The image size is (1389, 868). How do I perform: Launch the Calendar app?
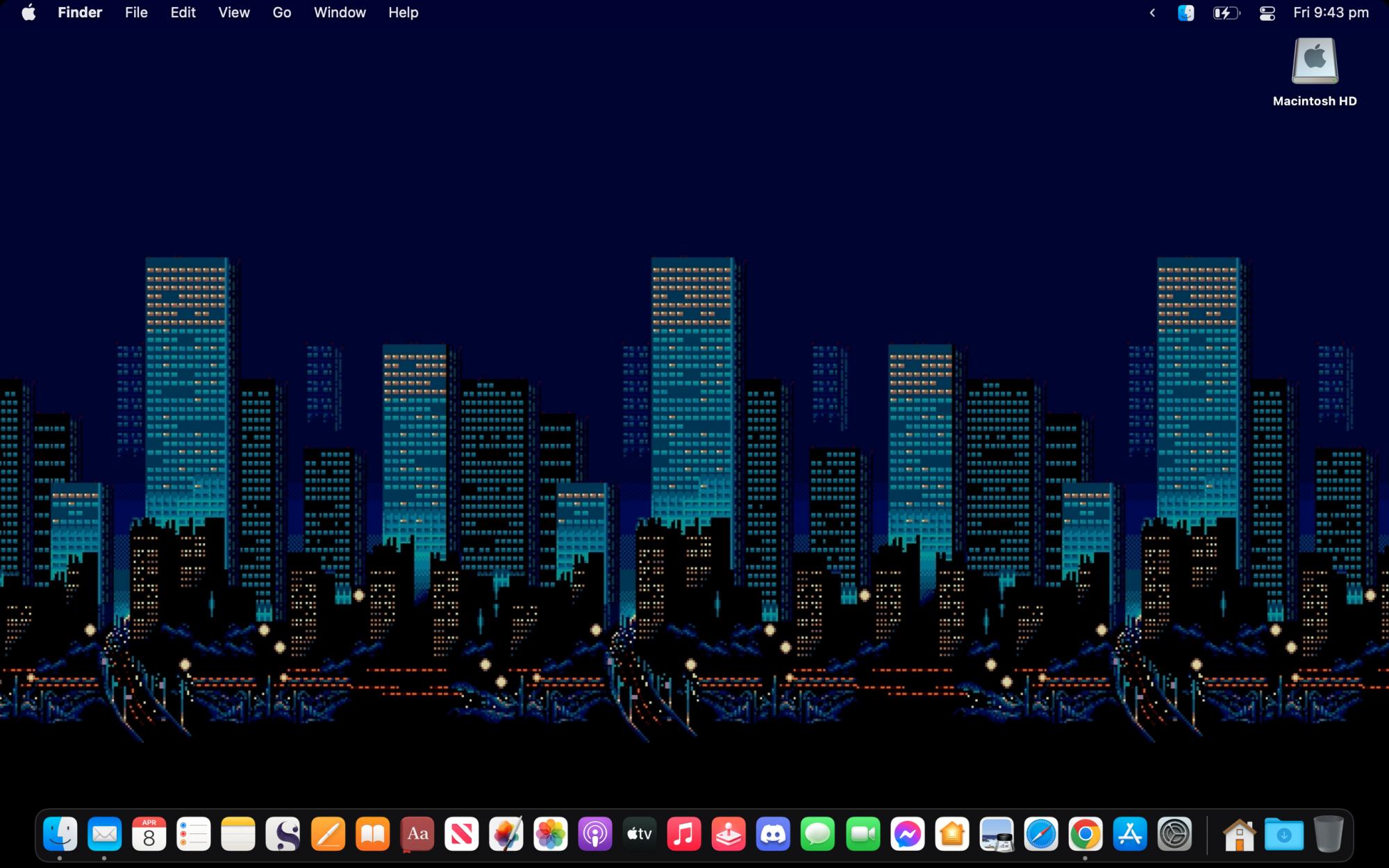pyautogui.click(x=149, y=834)
